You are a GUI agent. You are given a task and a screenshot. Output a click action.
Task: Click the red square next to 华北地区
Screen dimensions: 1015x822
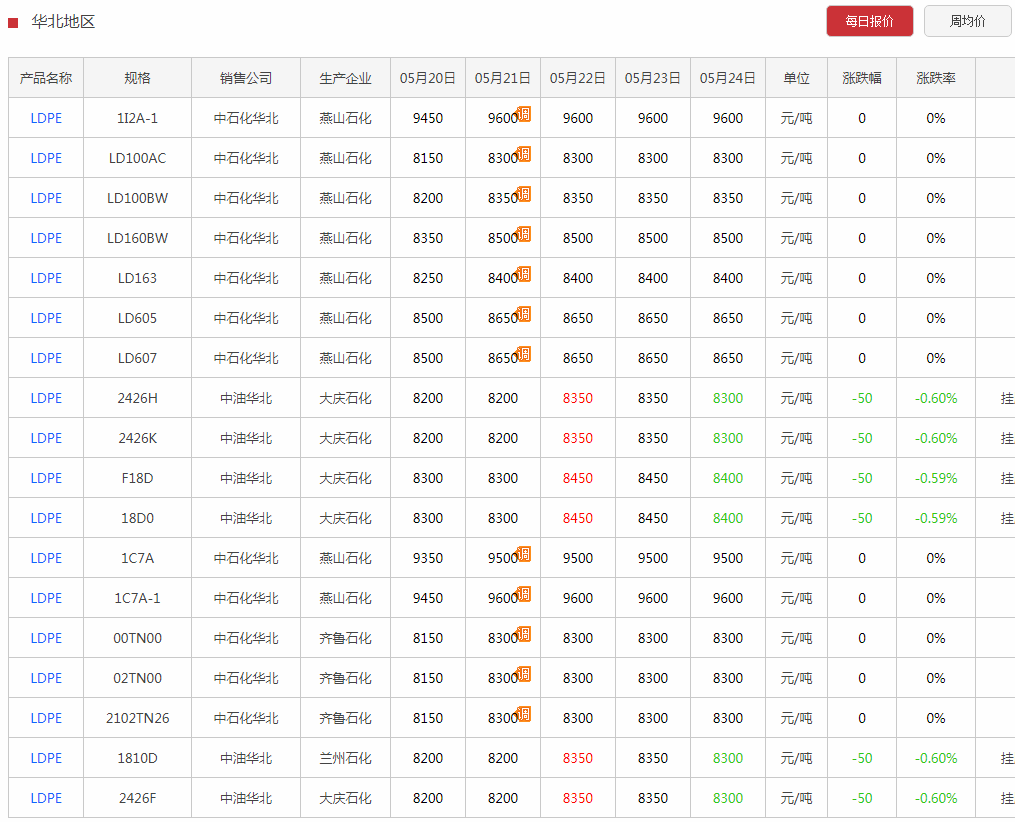pyautogui.click(x=13, y=23)
